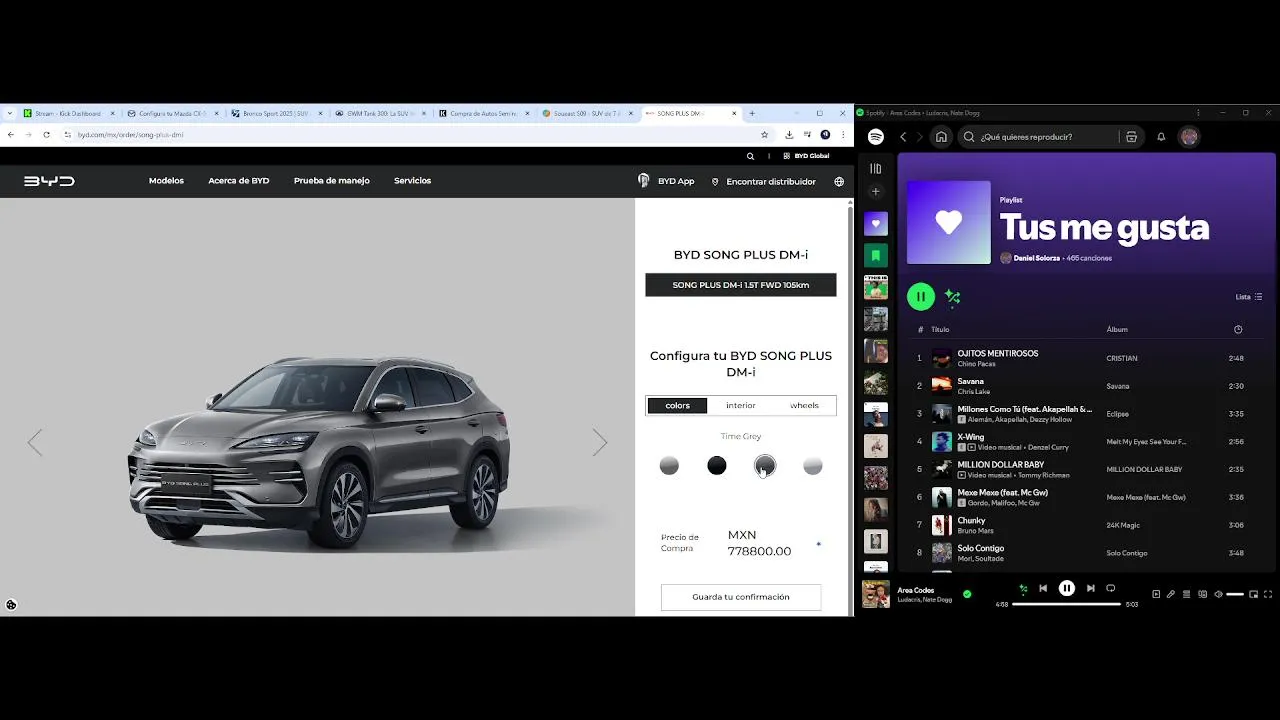Viewport: 1280px width, 720px height.
Task: Click Guarda tu confirmación button
Action: pos(741,597)
